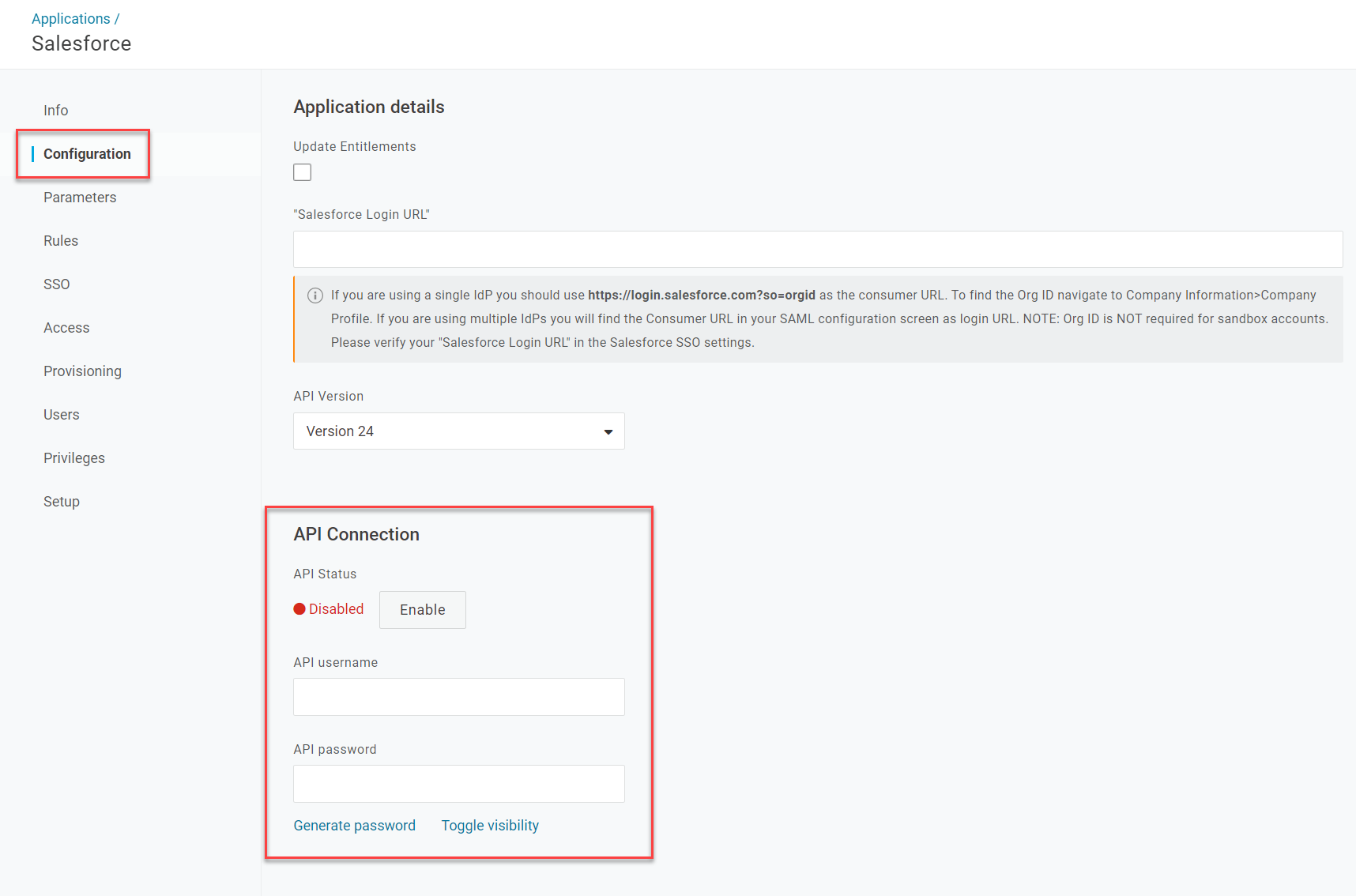This screenshot has width=1356, height=896.
Task: Click the red Disabled status indicator
Action: click(329, 609)
